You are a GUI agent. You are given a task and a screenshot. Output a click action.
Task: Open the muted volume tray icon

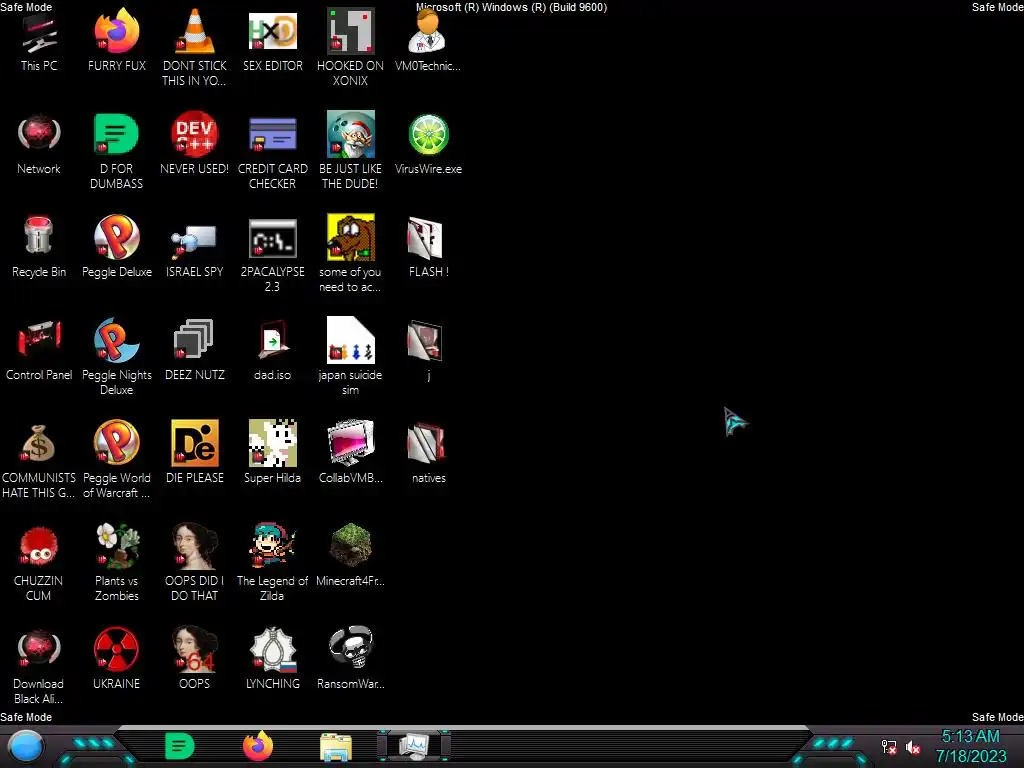[x=913, y=747]
